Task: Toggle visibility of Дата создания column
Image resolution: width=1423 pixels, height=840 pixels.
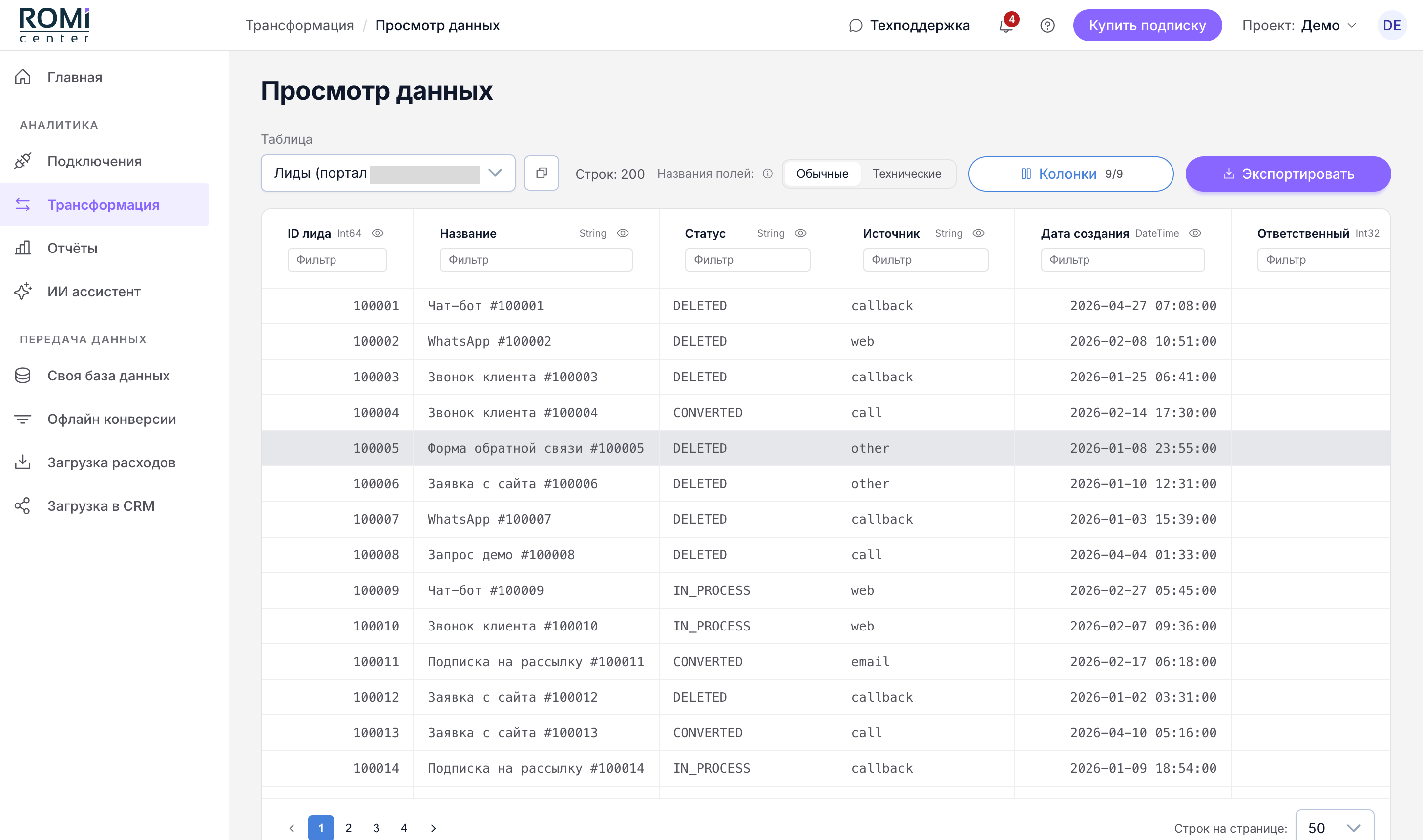Action: pos(1195,233)
